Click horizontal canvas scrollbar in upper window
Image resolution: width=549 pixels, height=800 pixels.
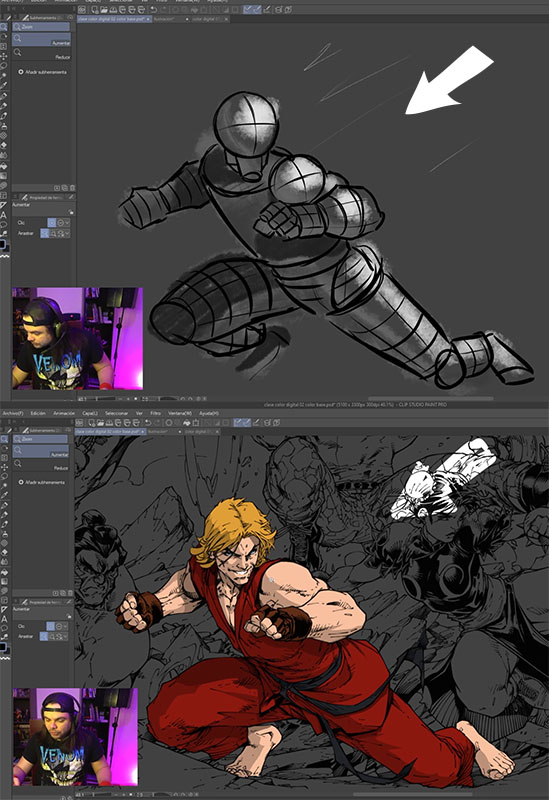[430, 398]
